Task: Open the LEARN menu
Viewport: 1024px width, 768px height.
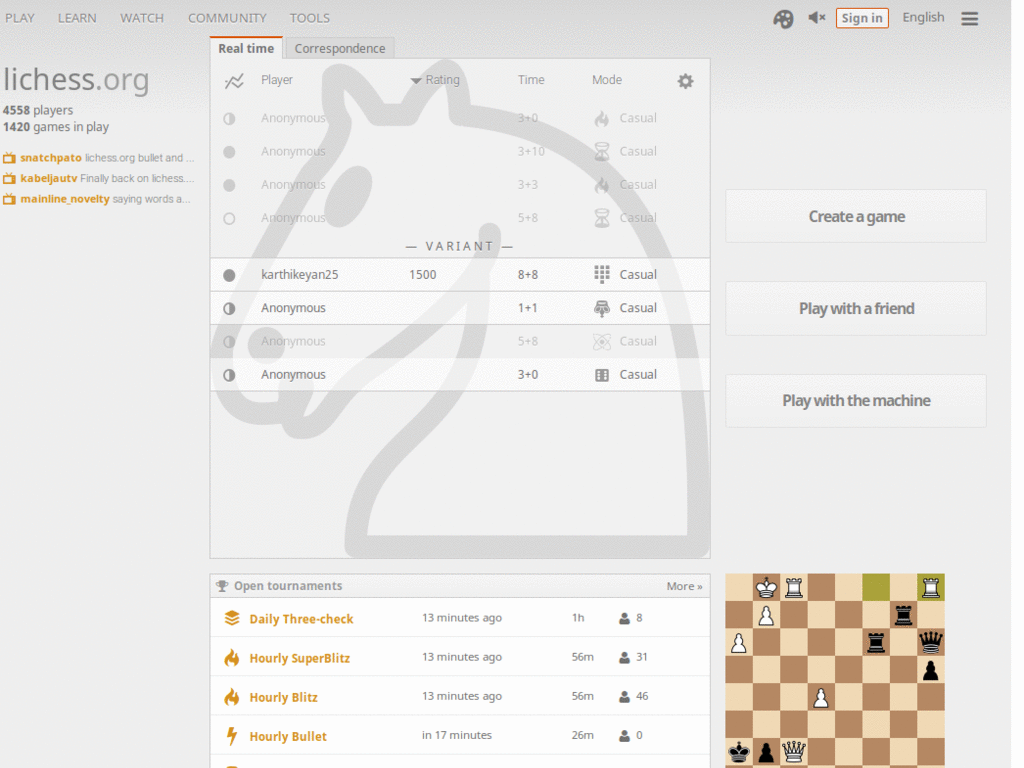Action: pos(77,18)
